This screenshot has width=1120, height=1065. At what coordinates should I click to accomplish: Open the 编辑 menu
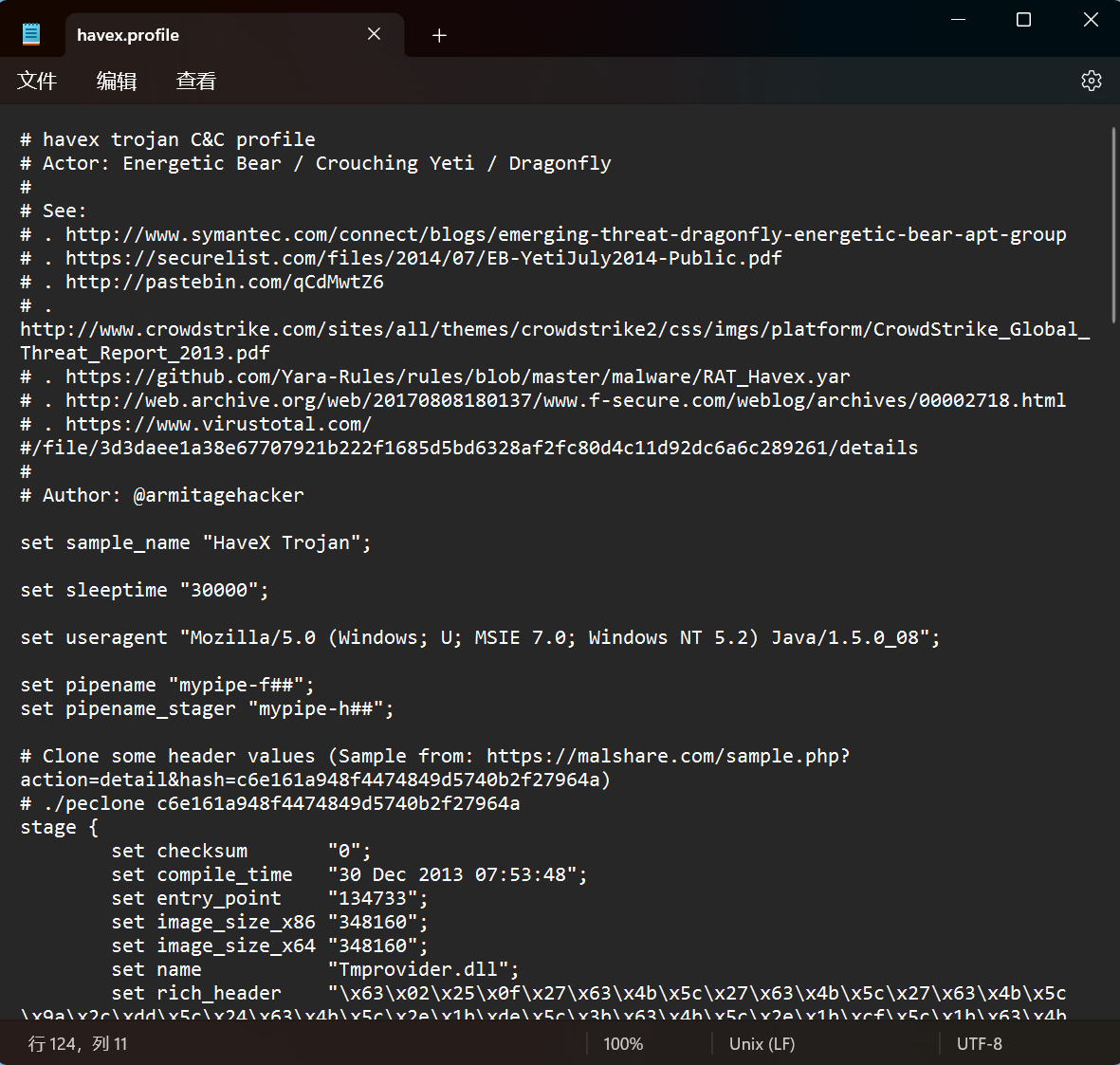tap(117, 81)
